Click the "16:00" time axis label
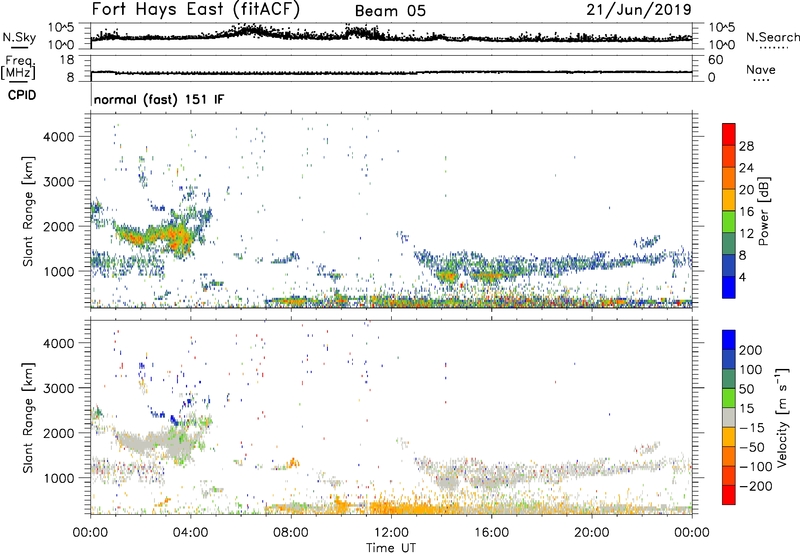 tap(491, 533)
